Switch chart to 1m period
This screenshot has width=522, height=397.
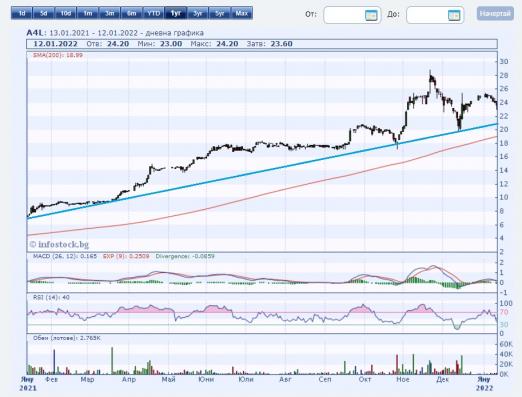click(88, 13)
